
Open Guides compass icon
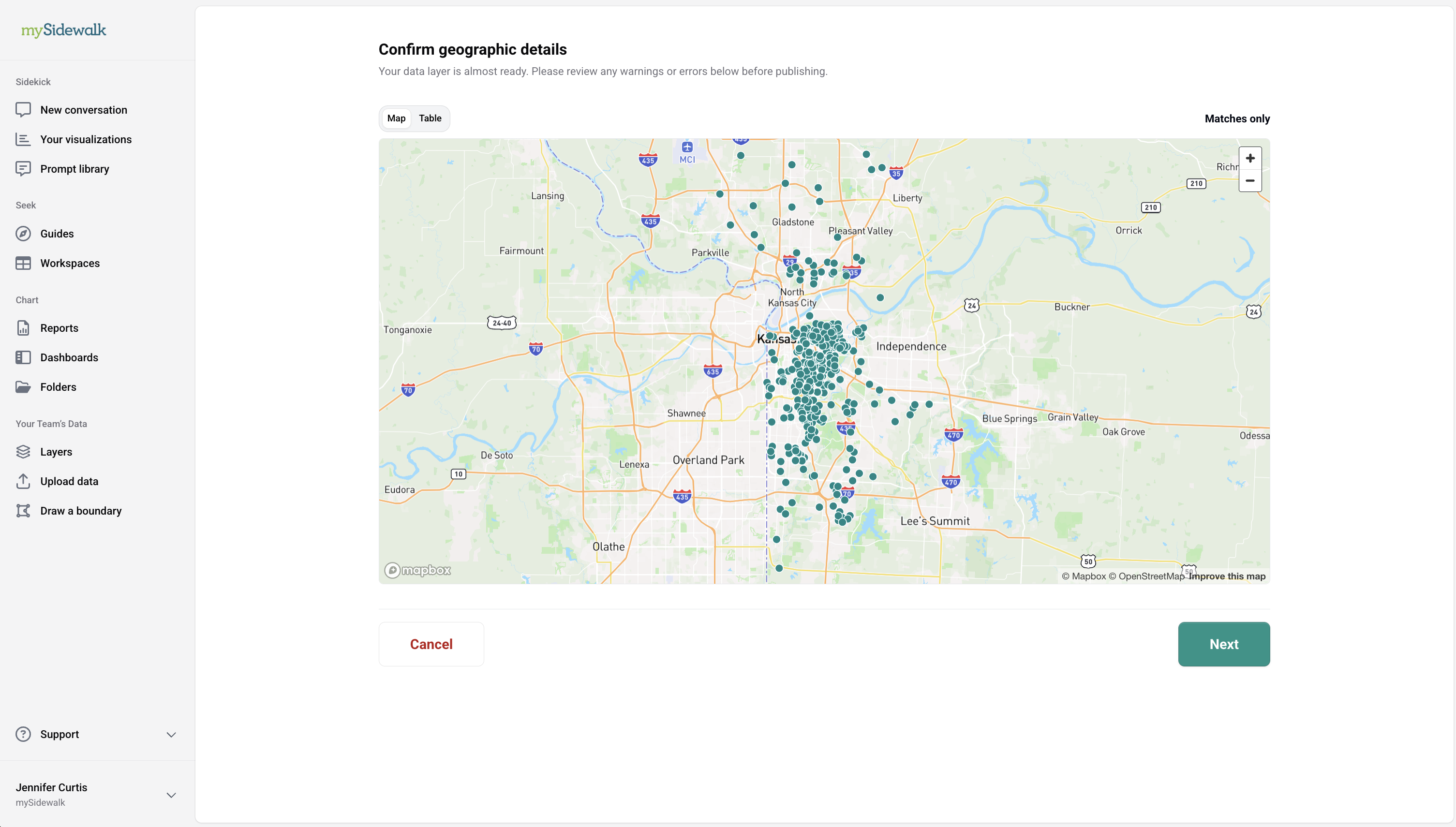coord(23,234)
